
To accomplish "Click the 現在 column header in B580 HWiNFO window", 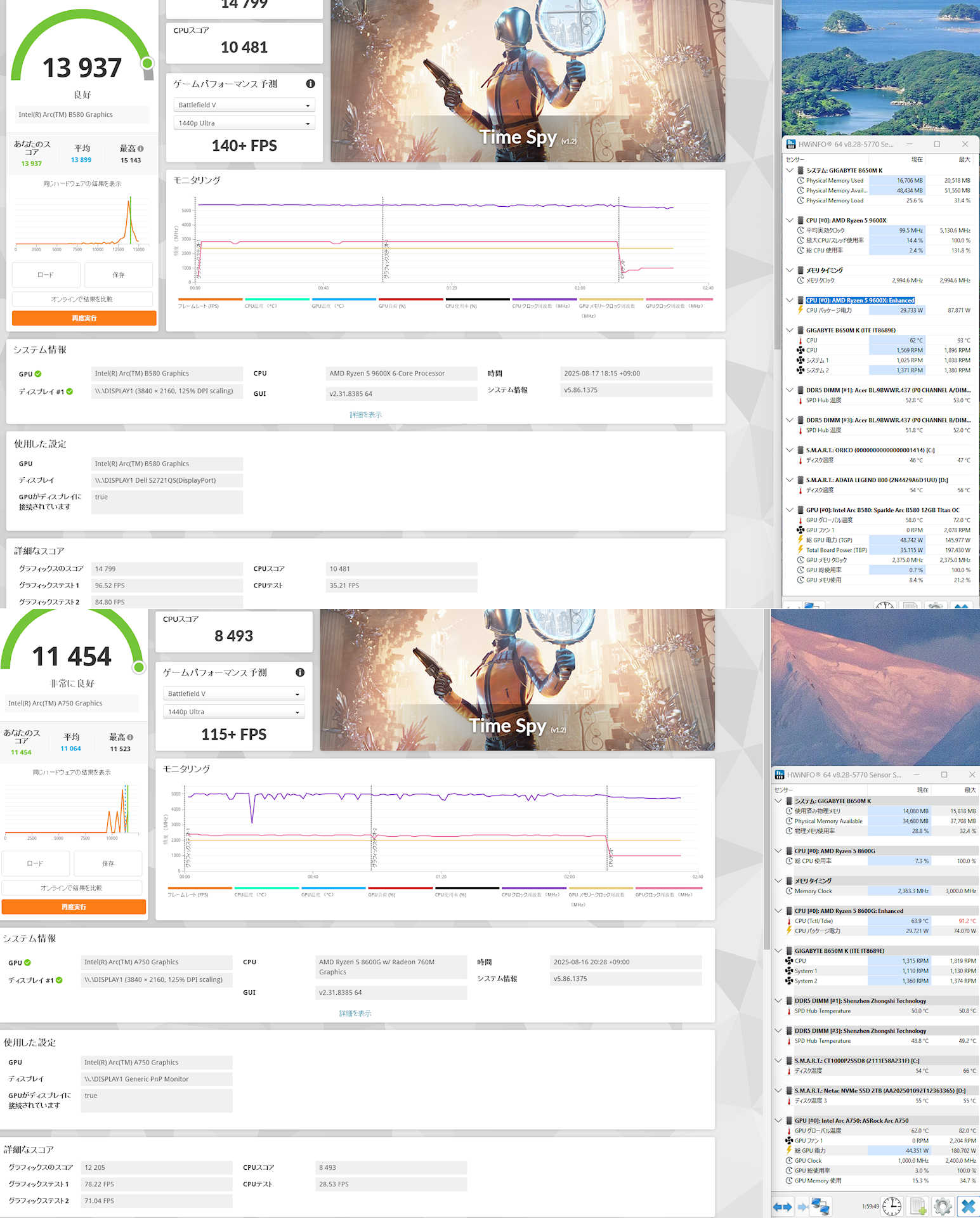I will [898, 159].
